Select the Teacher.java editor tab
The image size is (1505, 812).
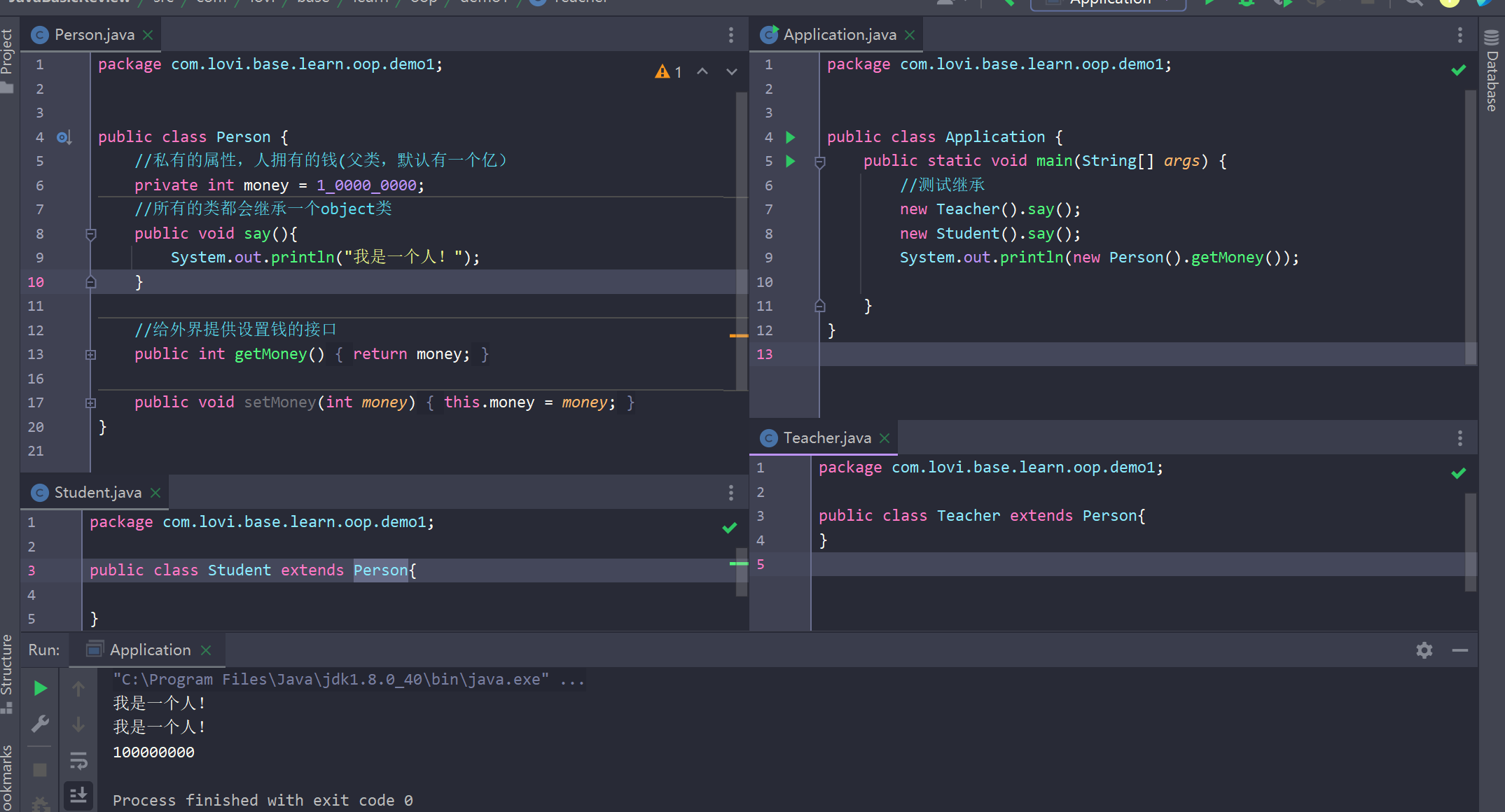826,438
